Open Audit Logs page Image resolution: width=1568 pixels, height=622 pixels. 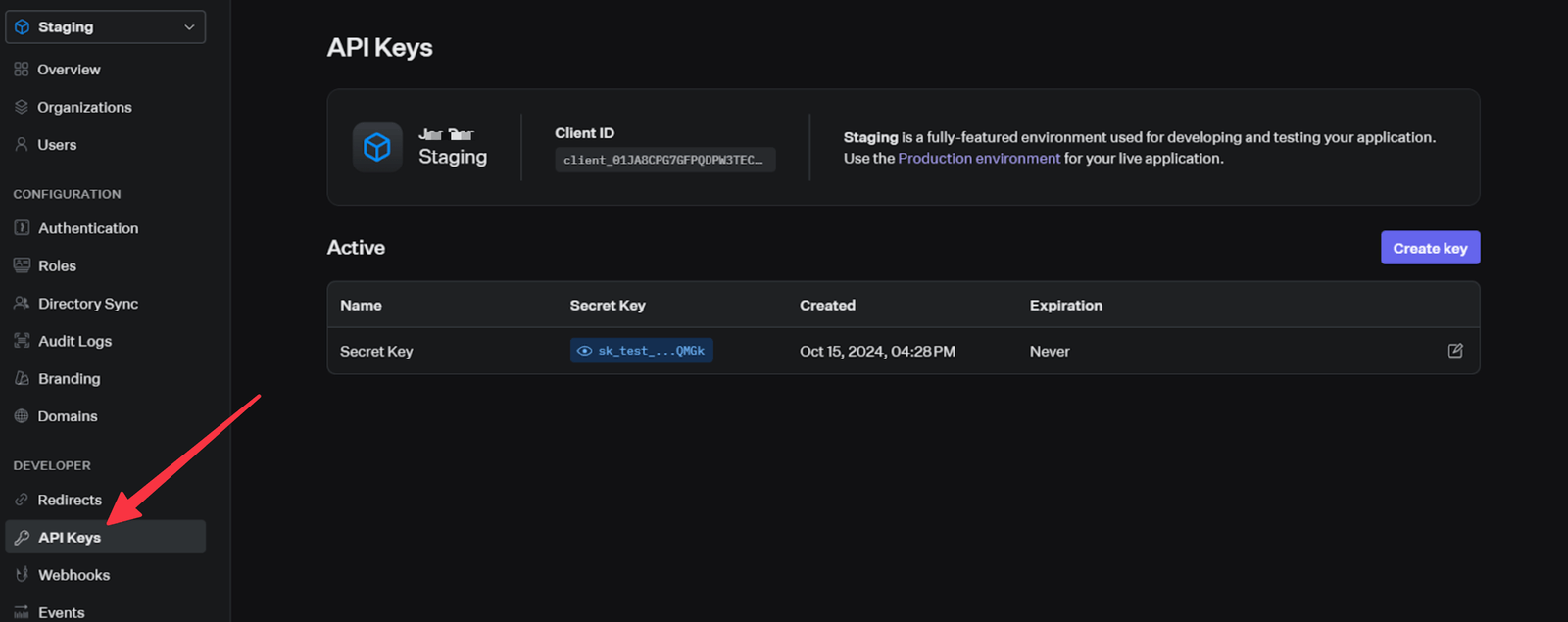coord(74,341)
